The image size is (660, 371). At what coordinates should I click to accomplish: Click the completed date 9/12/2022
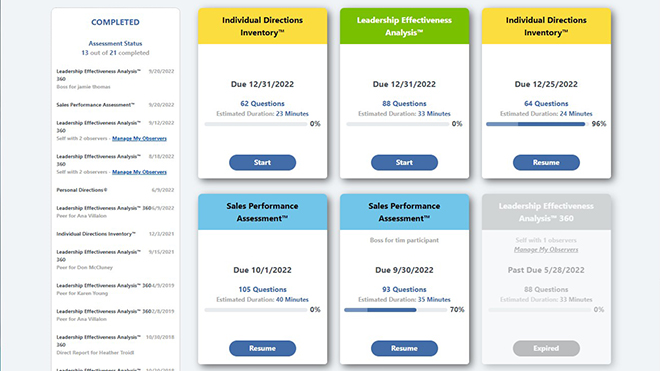click(x=161, y=123)
